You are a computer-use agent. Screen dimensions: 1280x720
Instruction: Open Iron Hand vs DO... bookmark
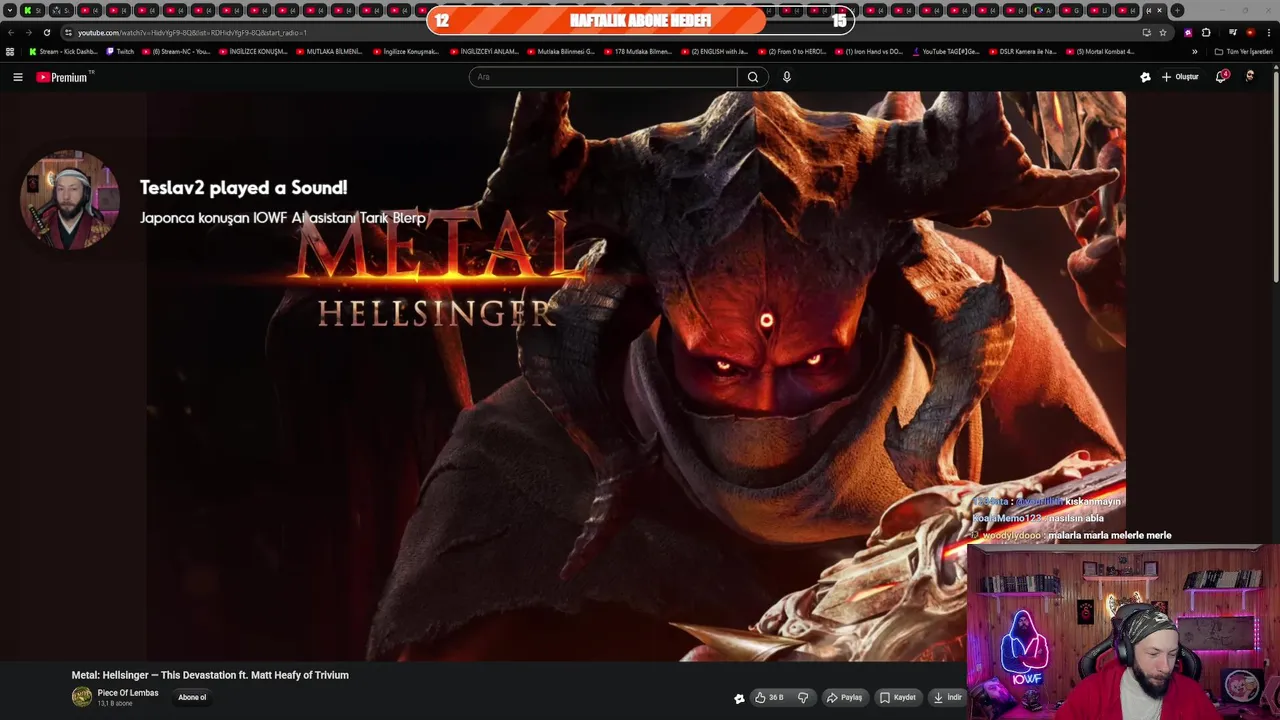(x=868, y=51)
